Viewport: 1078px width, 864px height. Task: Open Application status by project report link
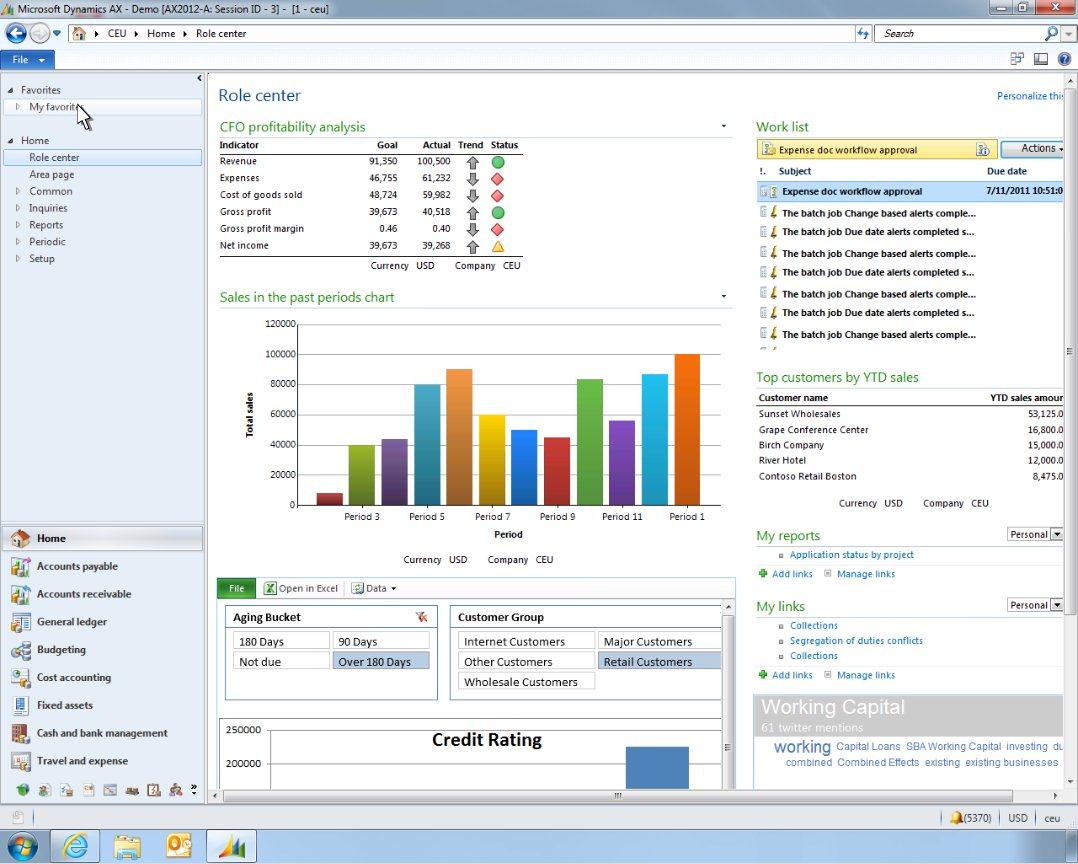click(851, 555)
